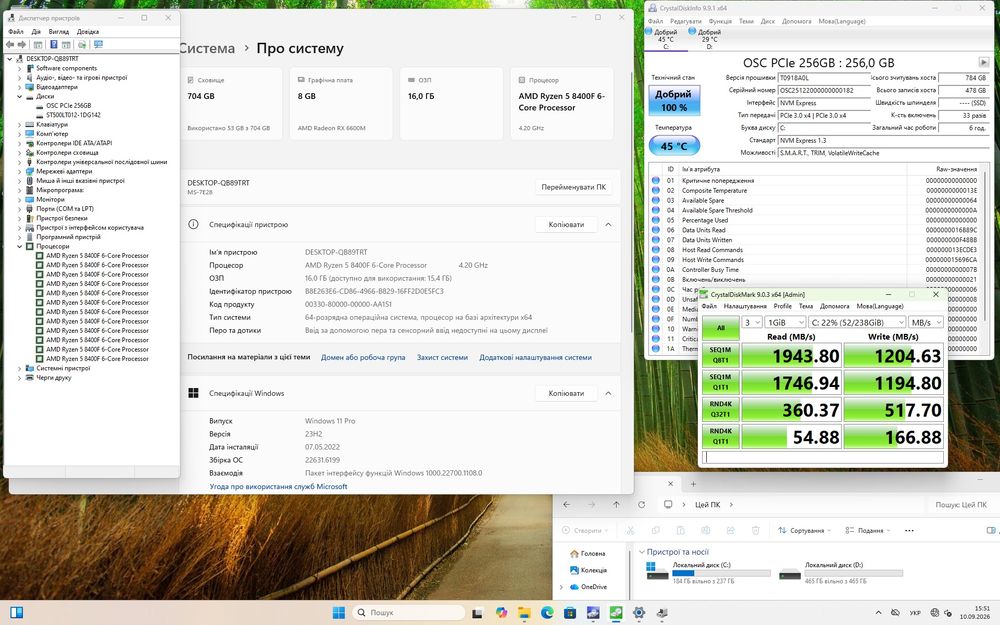This screenshot has width=1000, height=625.
Task: Select OSC PCIe 256GB disk in Device Manager
Action: 68,106
